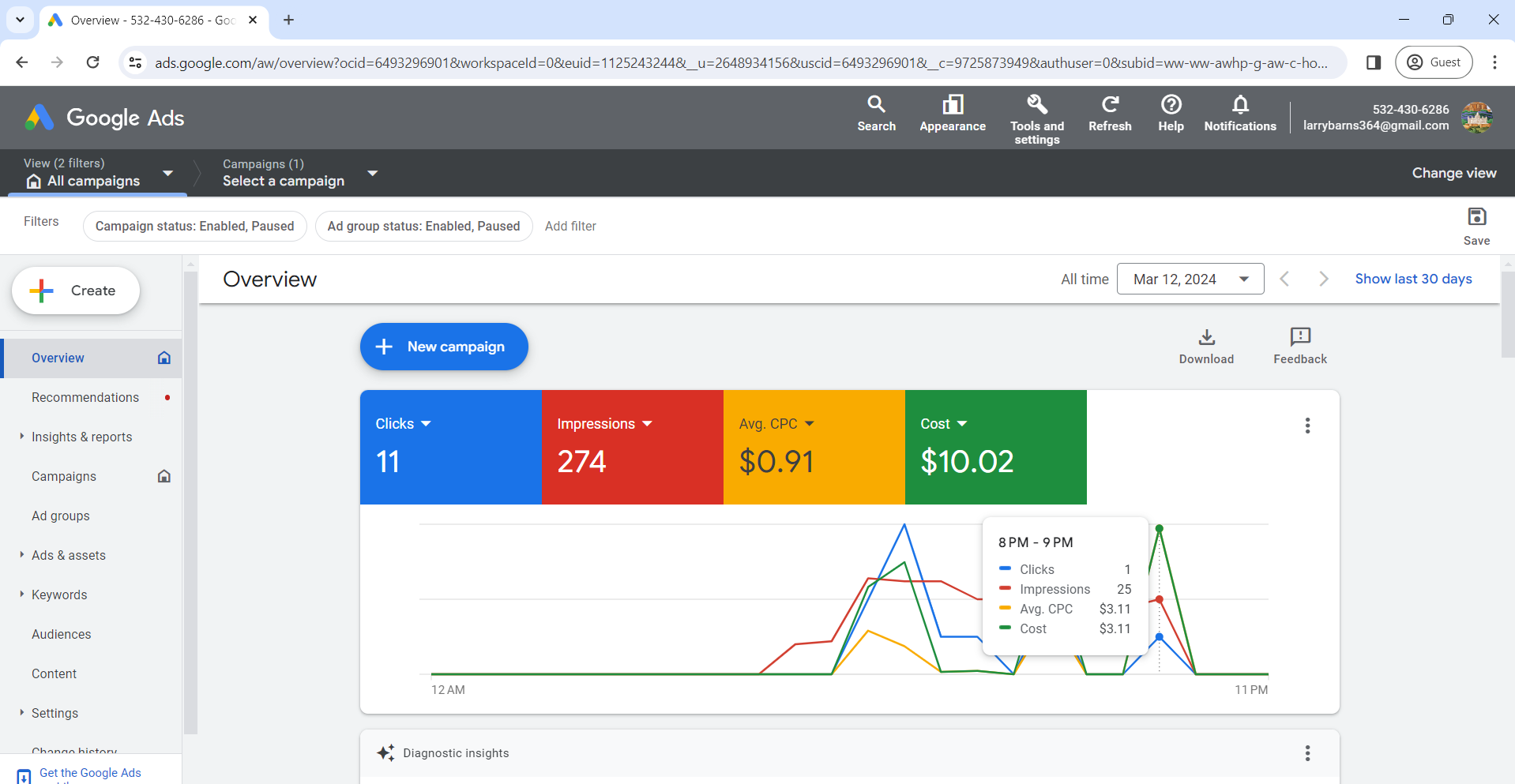Click Add filter field
The image size is (1515, 784).
[570, 226]
